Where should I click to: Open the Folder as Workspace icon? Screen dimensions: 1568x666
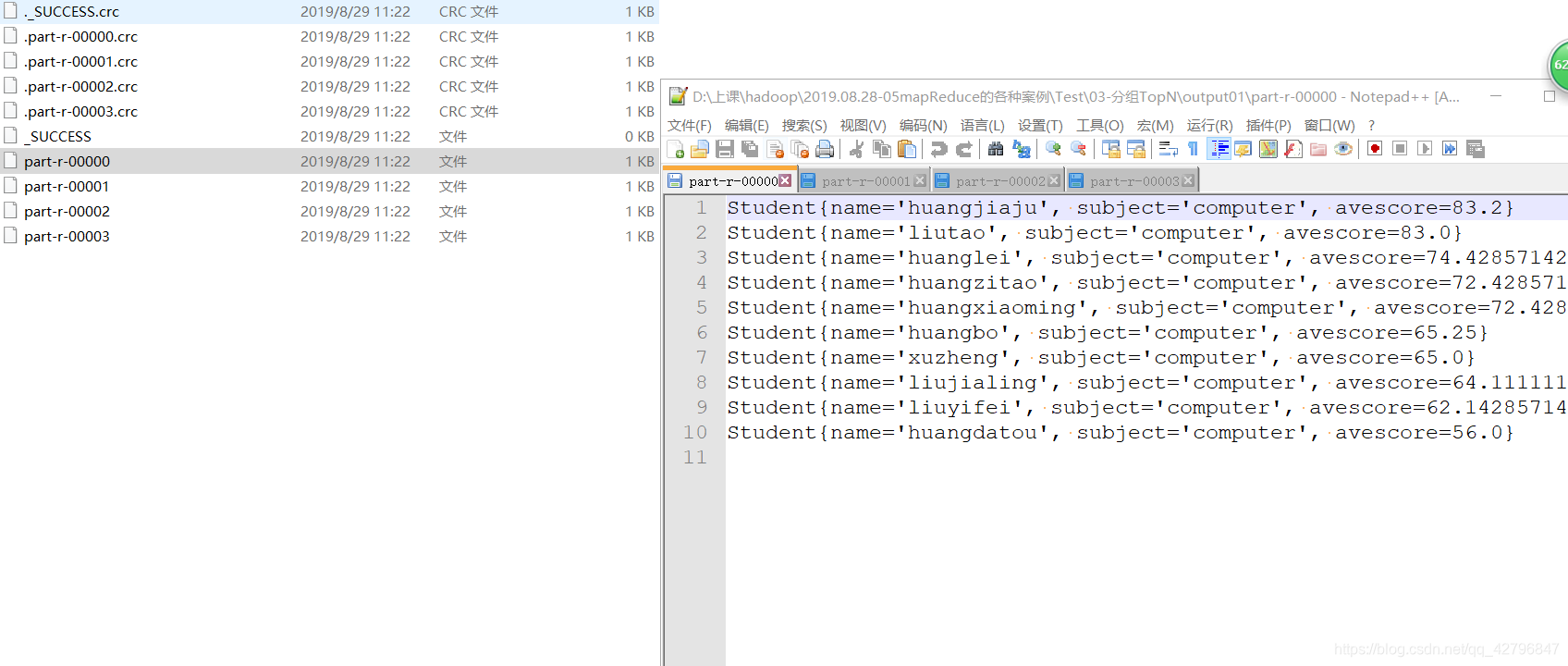(x=1318, y=149)
